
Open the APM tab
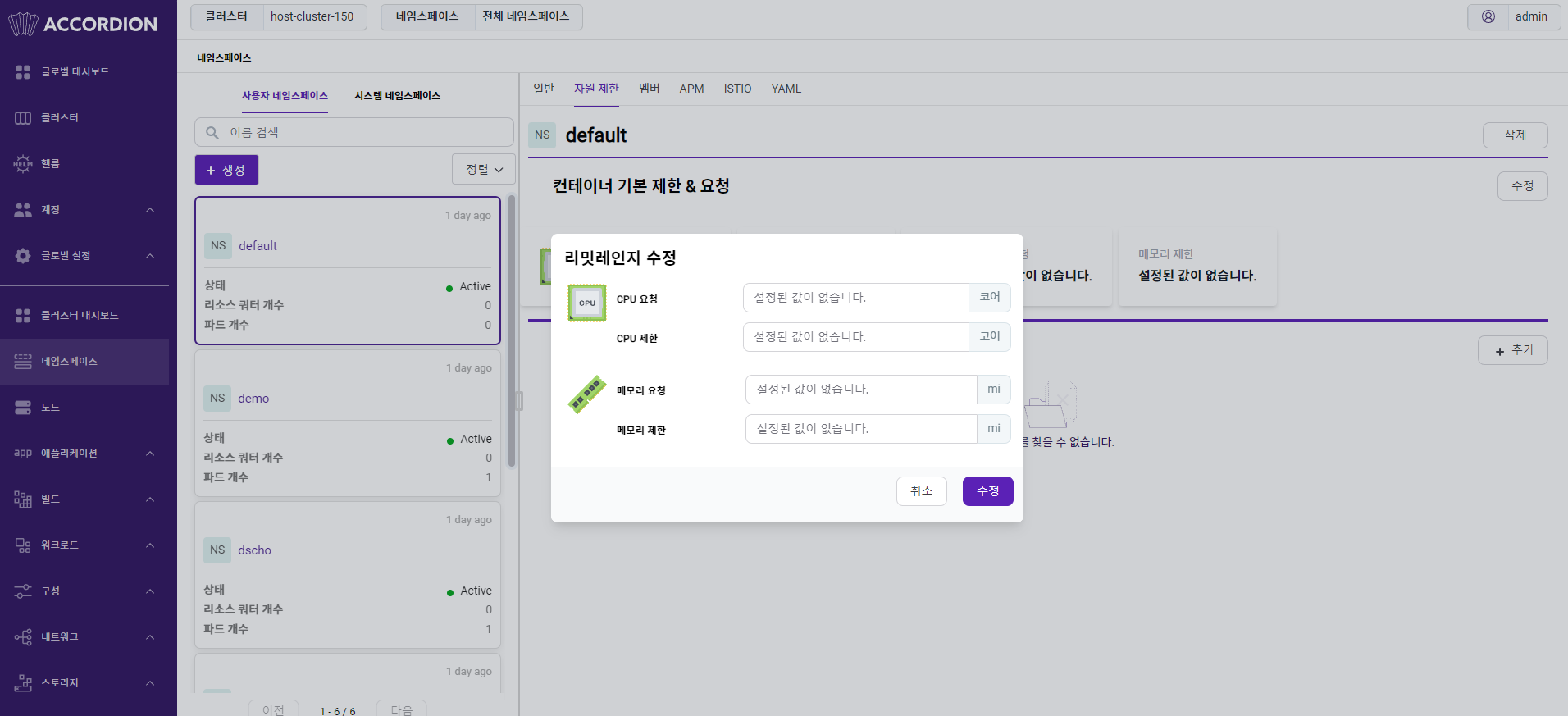pyautogui.click(x=691, y=89)
